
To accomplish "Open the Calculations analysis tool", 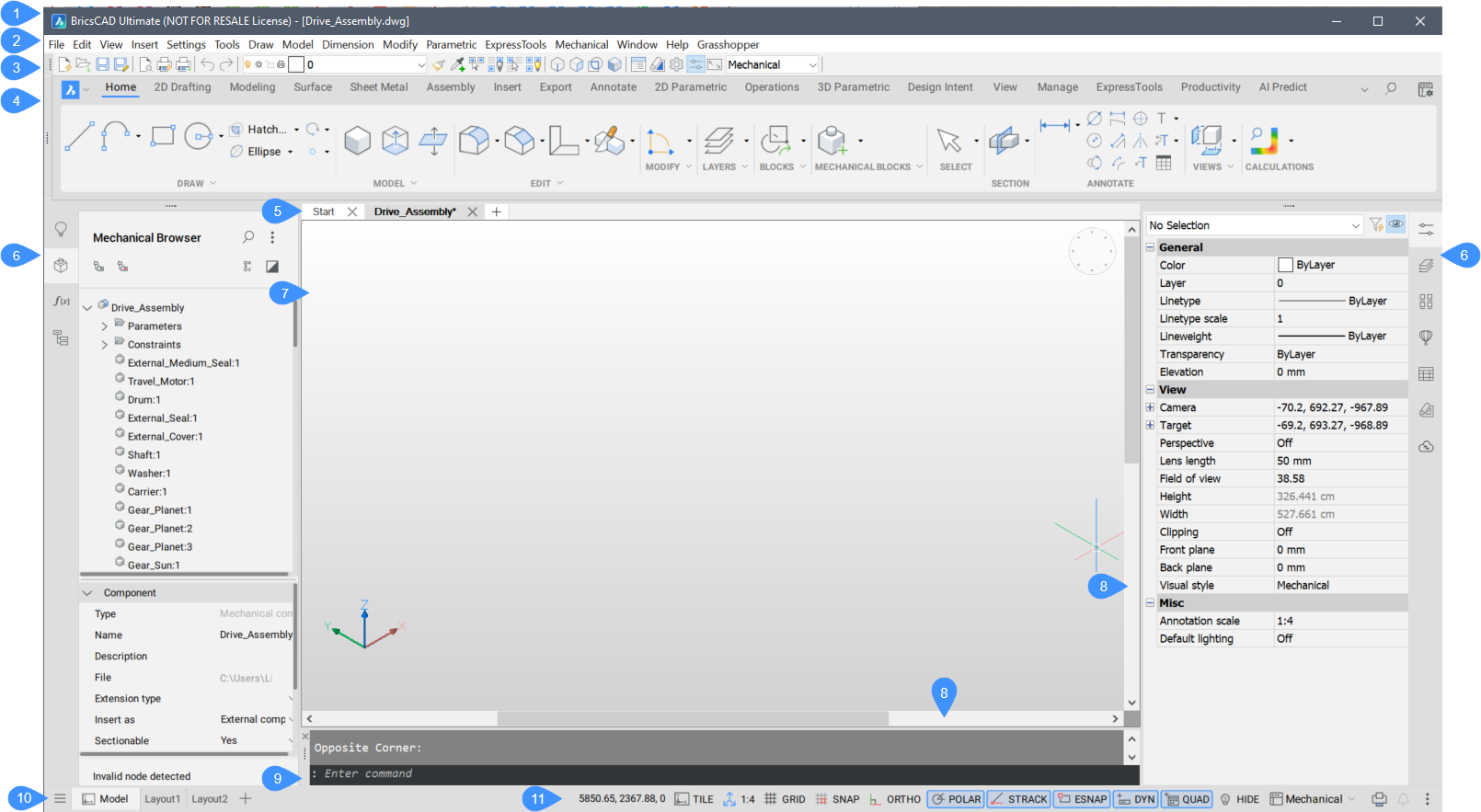I will [1265, 140].
